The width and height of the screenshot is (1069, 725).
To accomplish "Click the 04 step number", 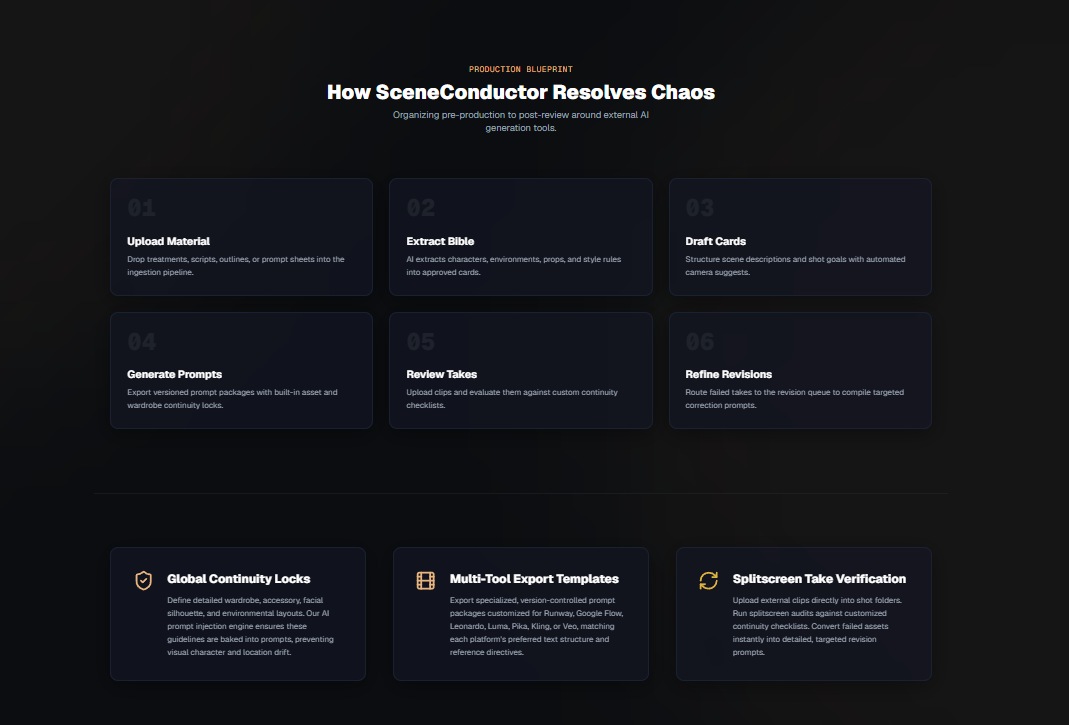I will [142, 342].
